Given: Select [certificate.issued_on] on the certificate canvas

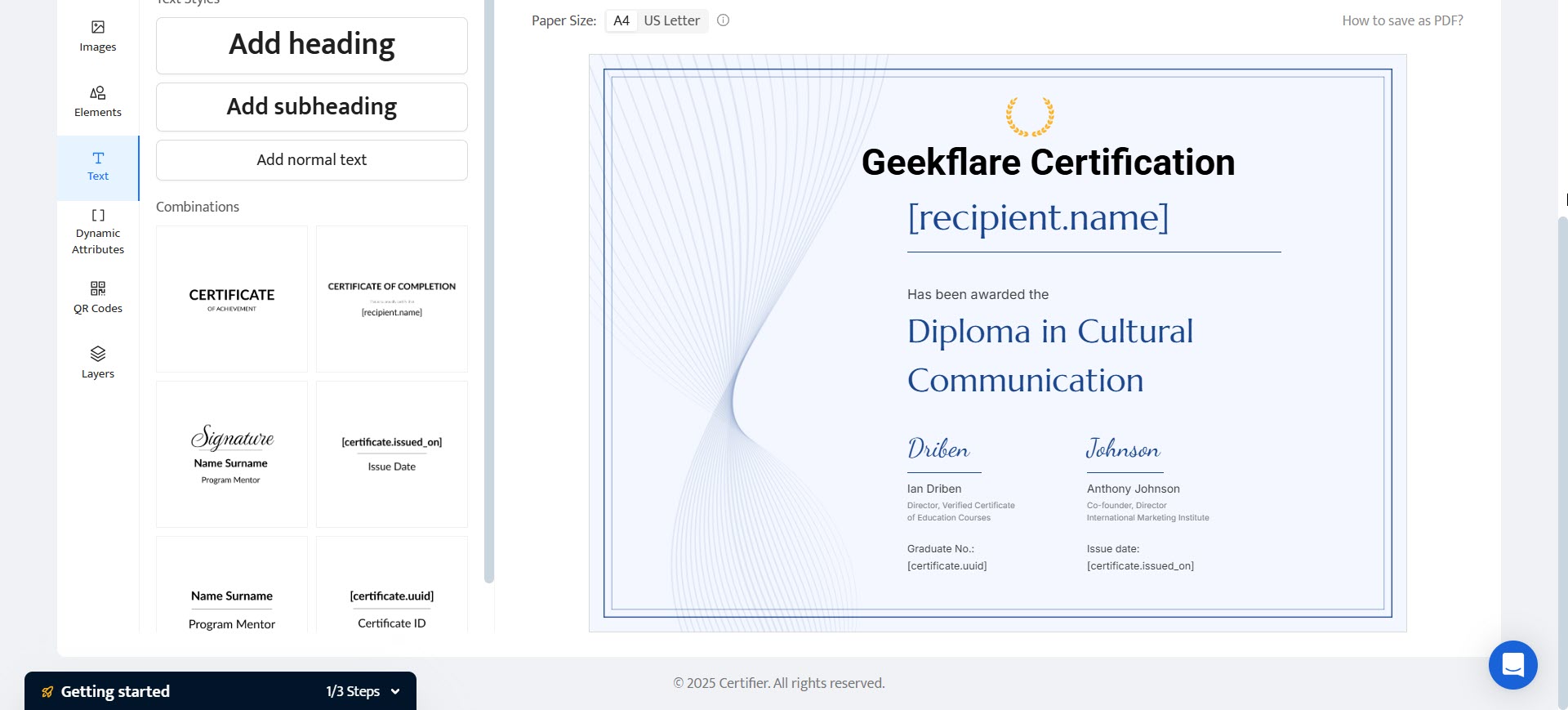Looking at the screenshot, I should click(1140, 566).
